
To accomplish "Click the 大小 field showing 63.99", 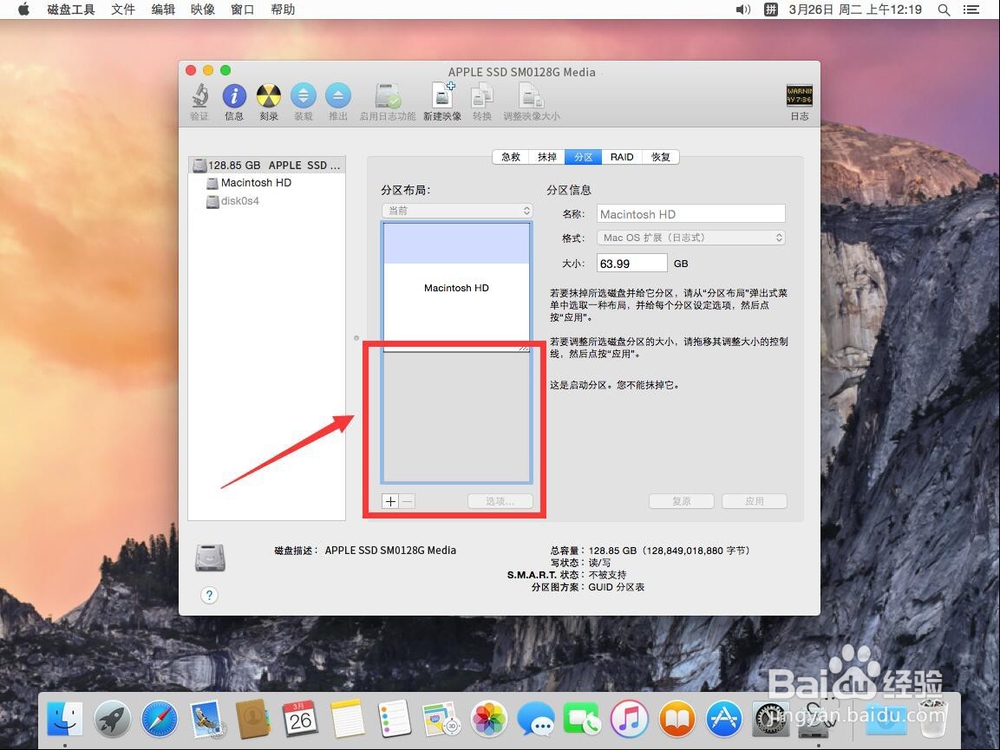I will pyautogui.click(x=632, y=263).
